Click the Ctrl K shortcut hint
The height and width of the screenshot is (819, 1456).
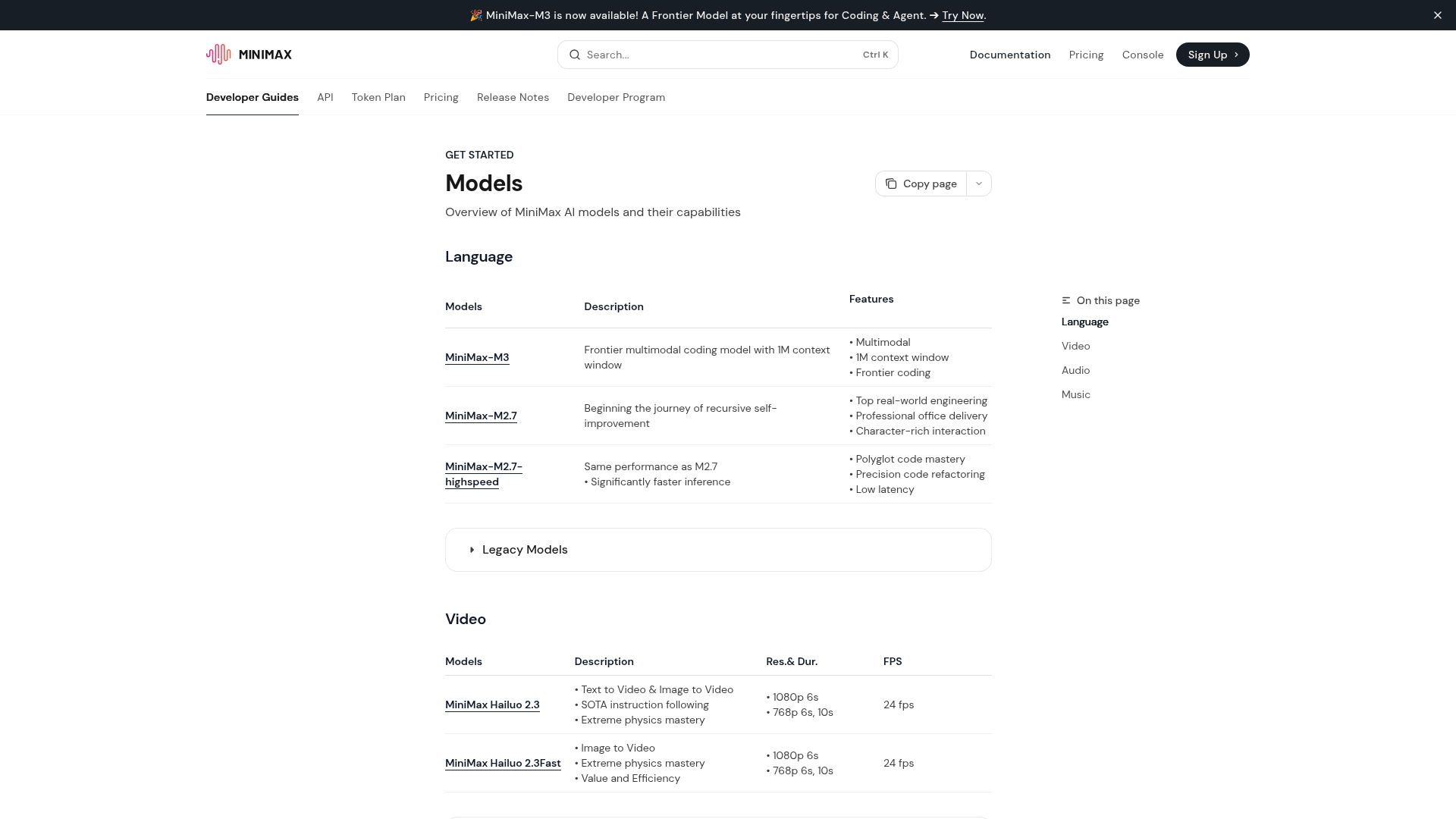(875, 55)
